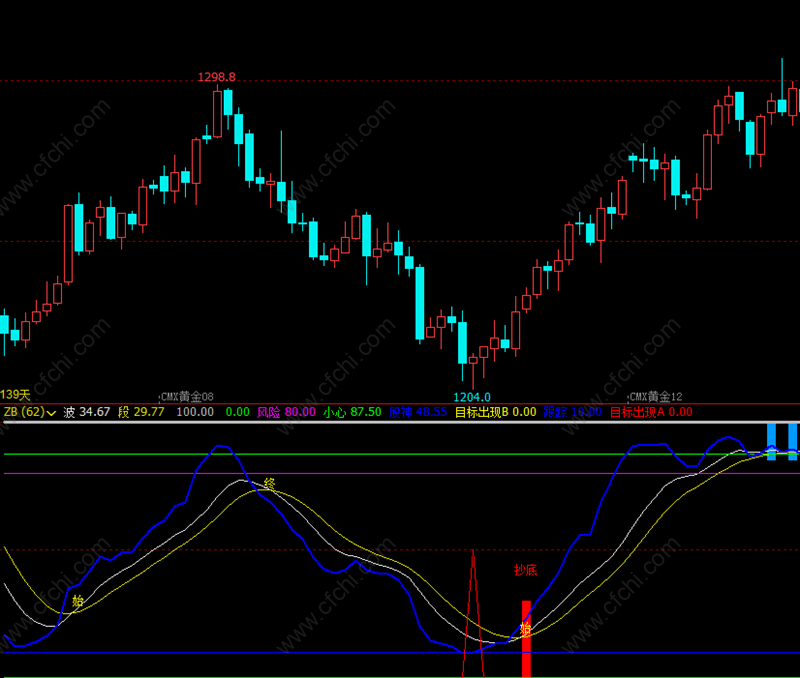800x678 pixels.
Task: Click the ZB (62) indicator name
Action: point(24,412)
